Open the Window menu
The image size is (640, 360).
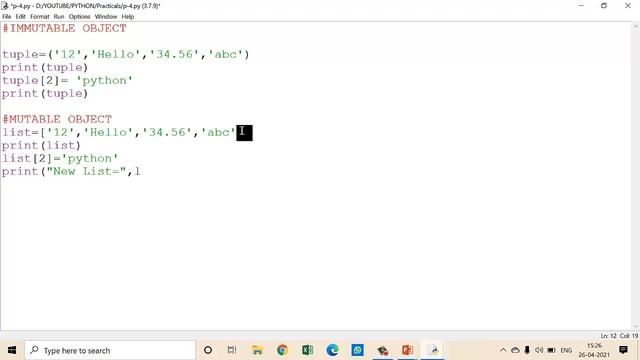click(x=106, y=17)
